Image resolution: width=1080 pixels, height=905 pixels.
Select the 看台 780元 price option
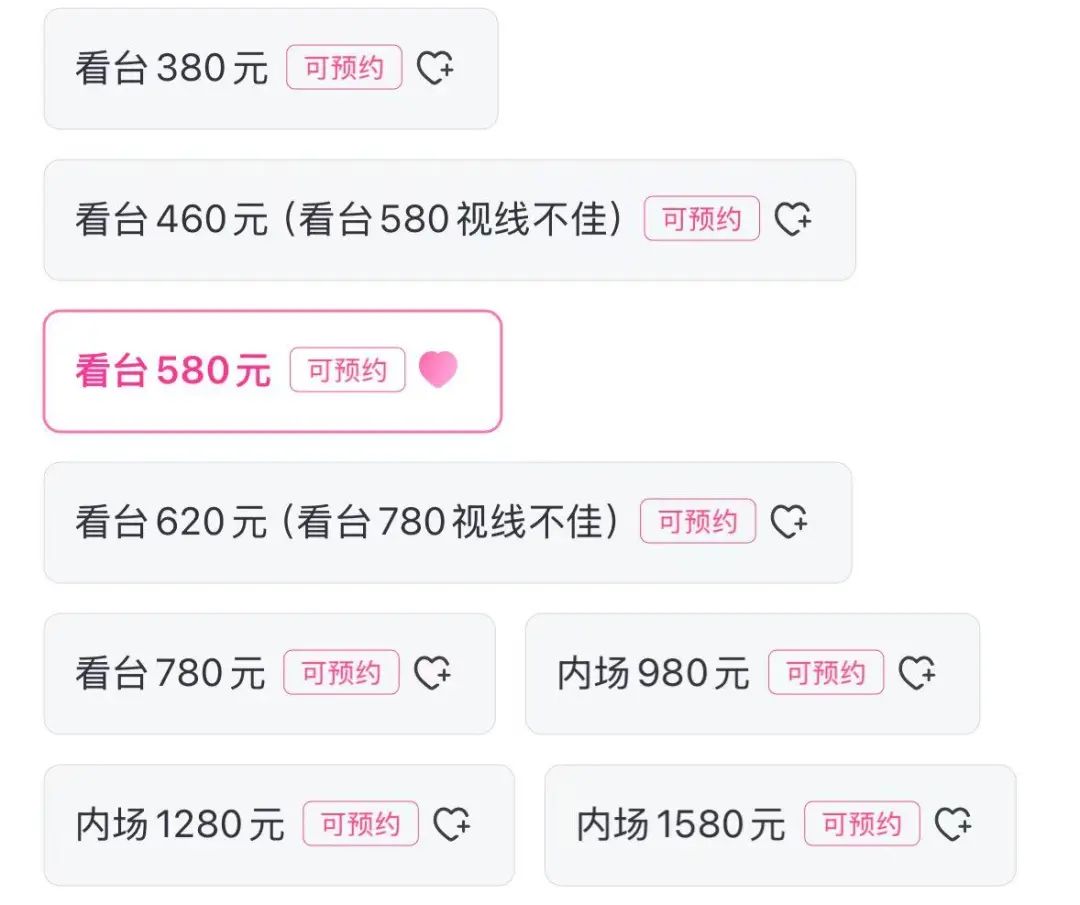(269, 674)
